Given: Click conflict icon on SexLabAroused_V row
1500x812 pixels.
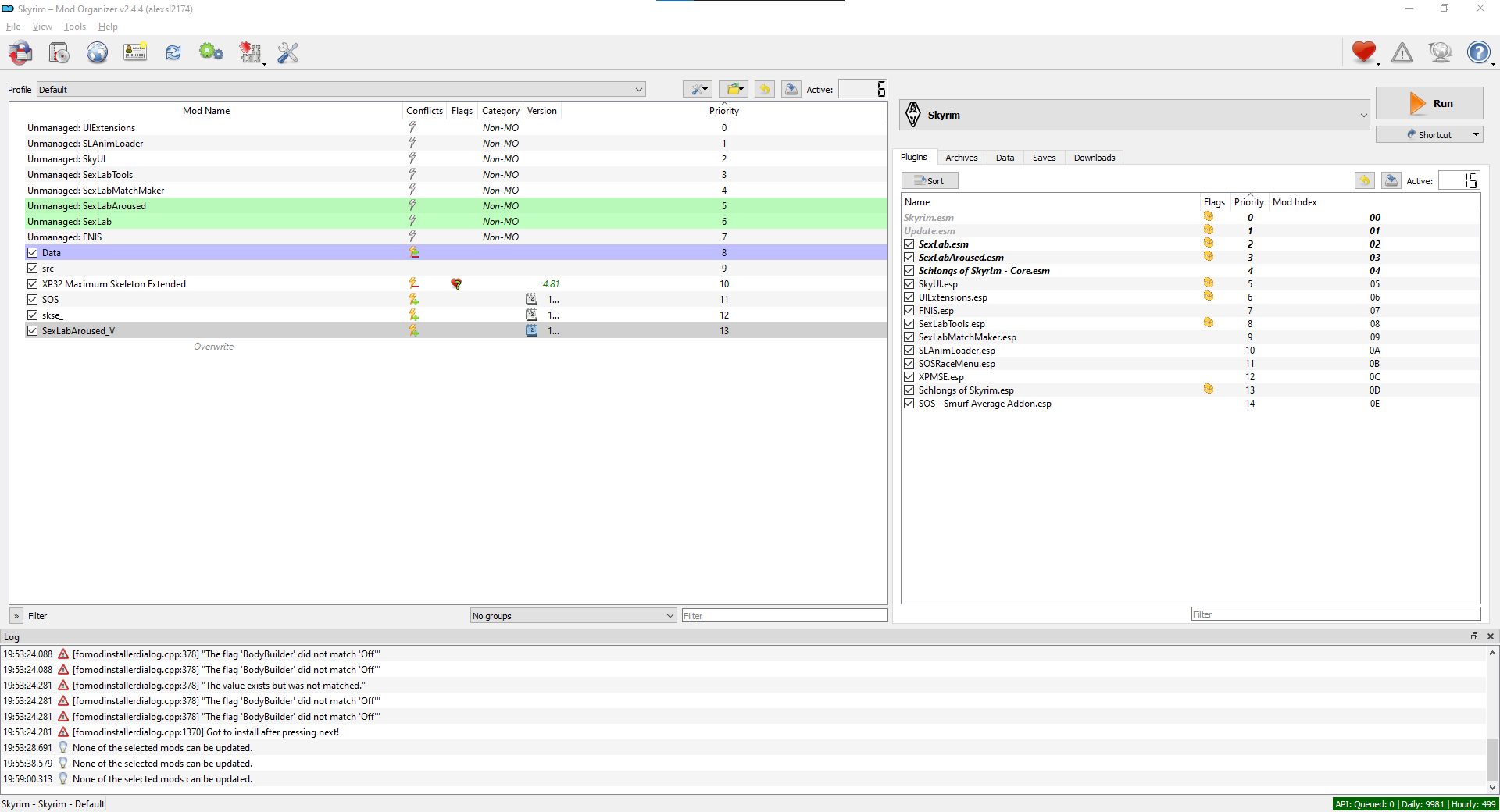Looking at the screenshot, I should 414,330.
